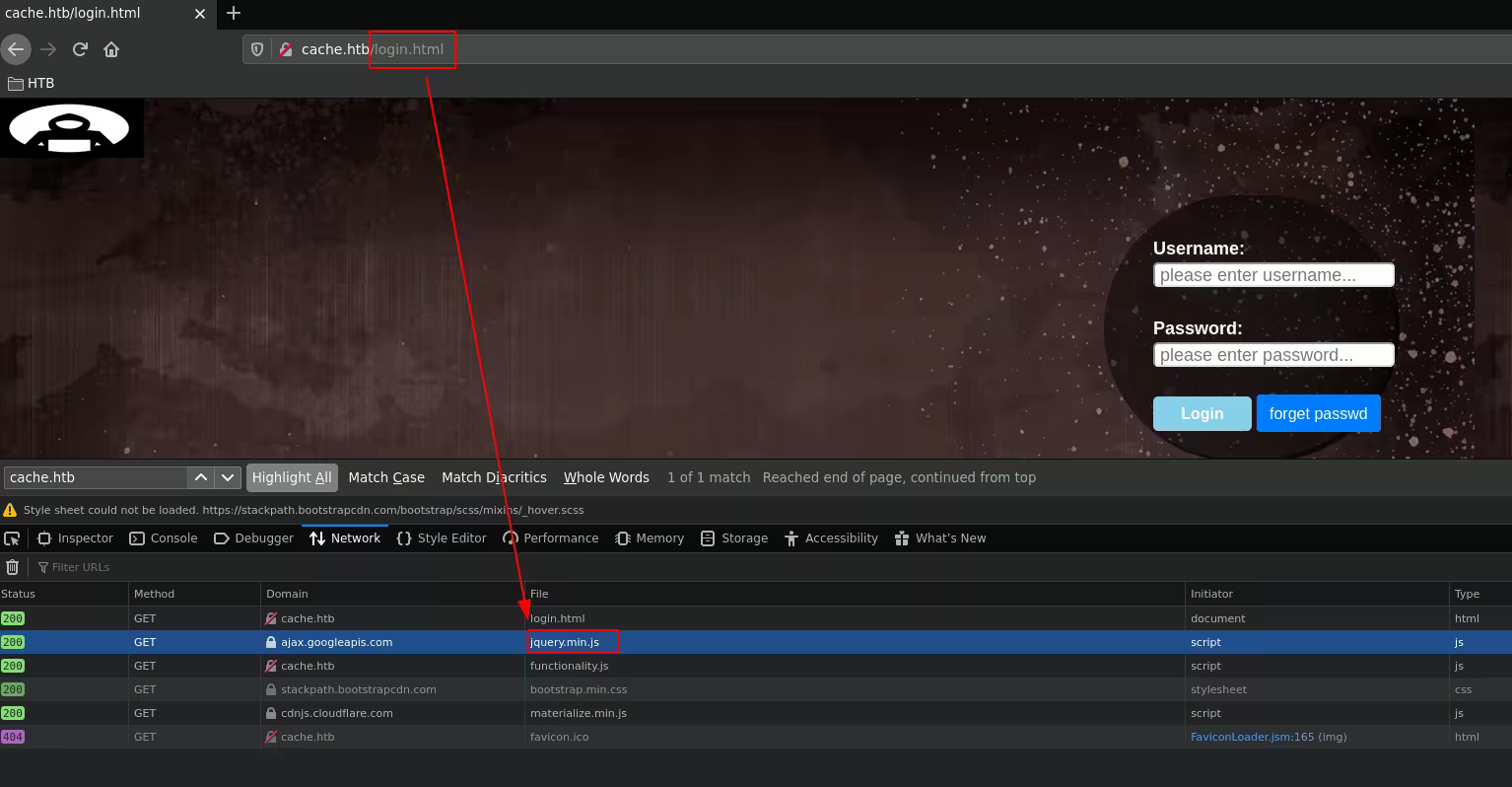Click the insecure connection padlock icon

[286, 49]
